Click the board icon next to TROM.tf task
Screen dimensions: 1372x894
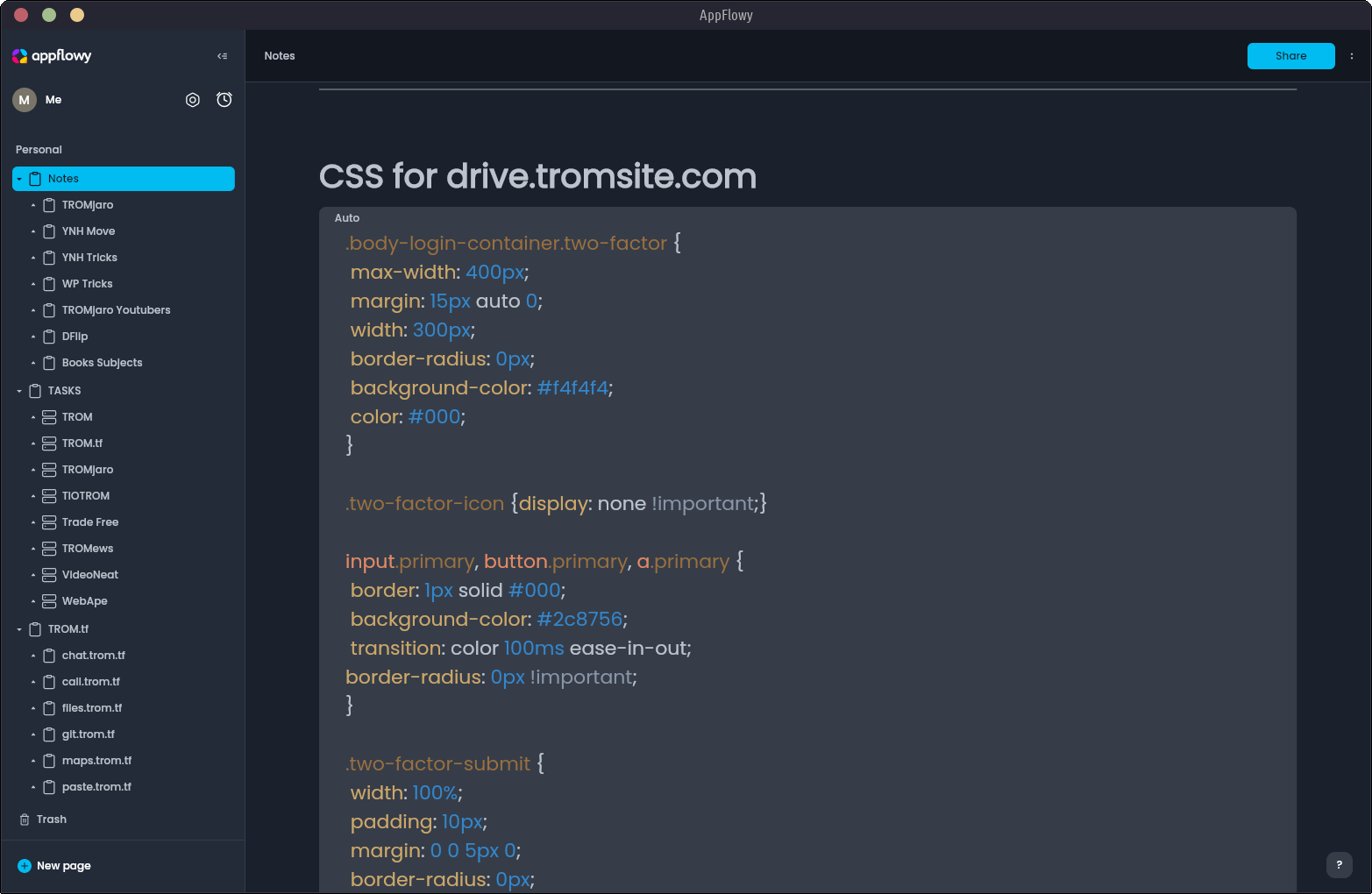point(49,443)
